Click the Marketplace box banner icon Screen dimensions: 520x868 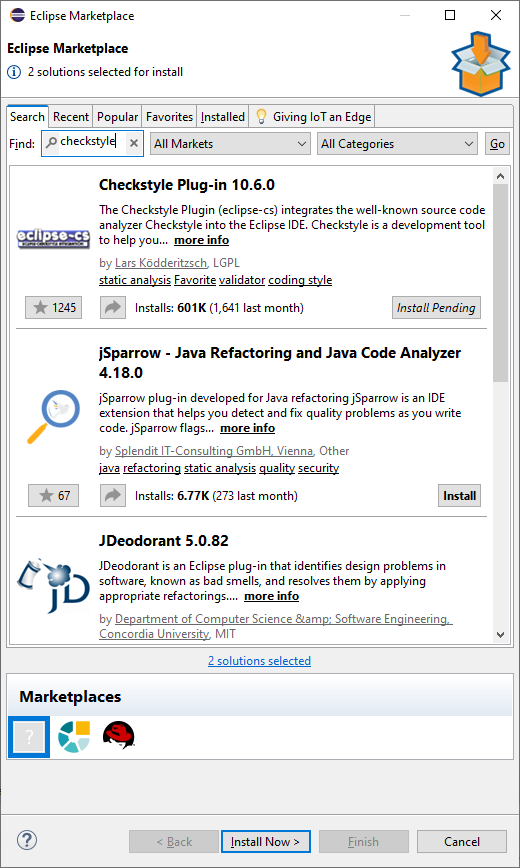point(480,64)
